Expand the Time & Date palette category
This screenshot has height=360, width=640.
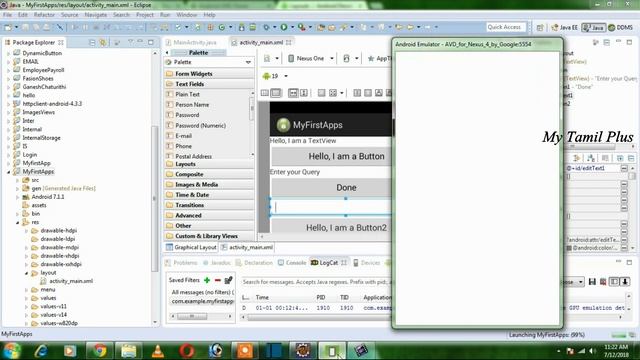[x=209, y=195]
